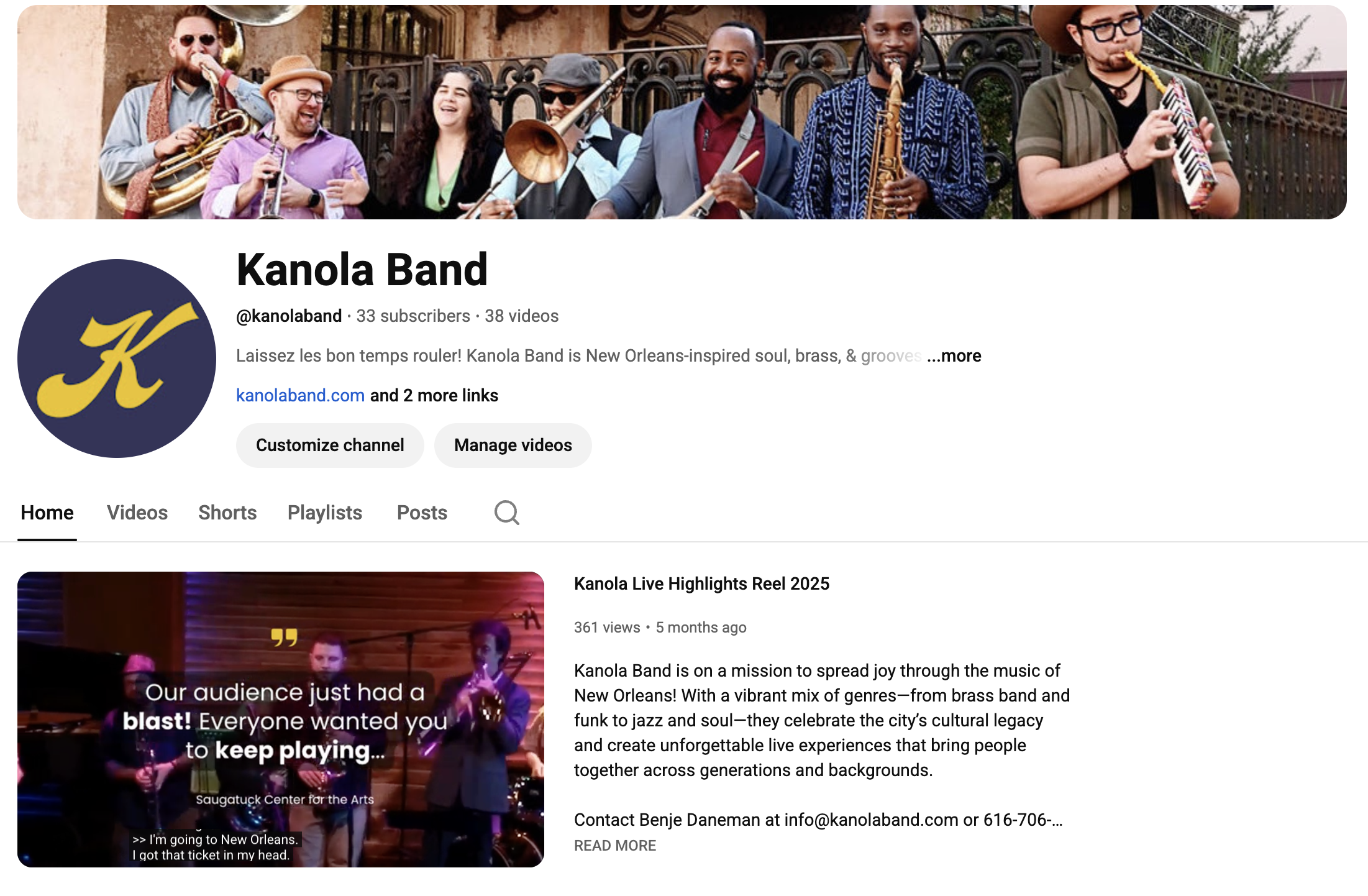Expand channel description with ...more
This screenshot has height=896, width=1368.
pyautogui.click(x=954, y=355)
